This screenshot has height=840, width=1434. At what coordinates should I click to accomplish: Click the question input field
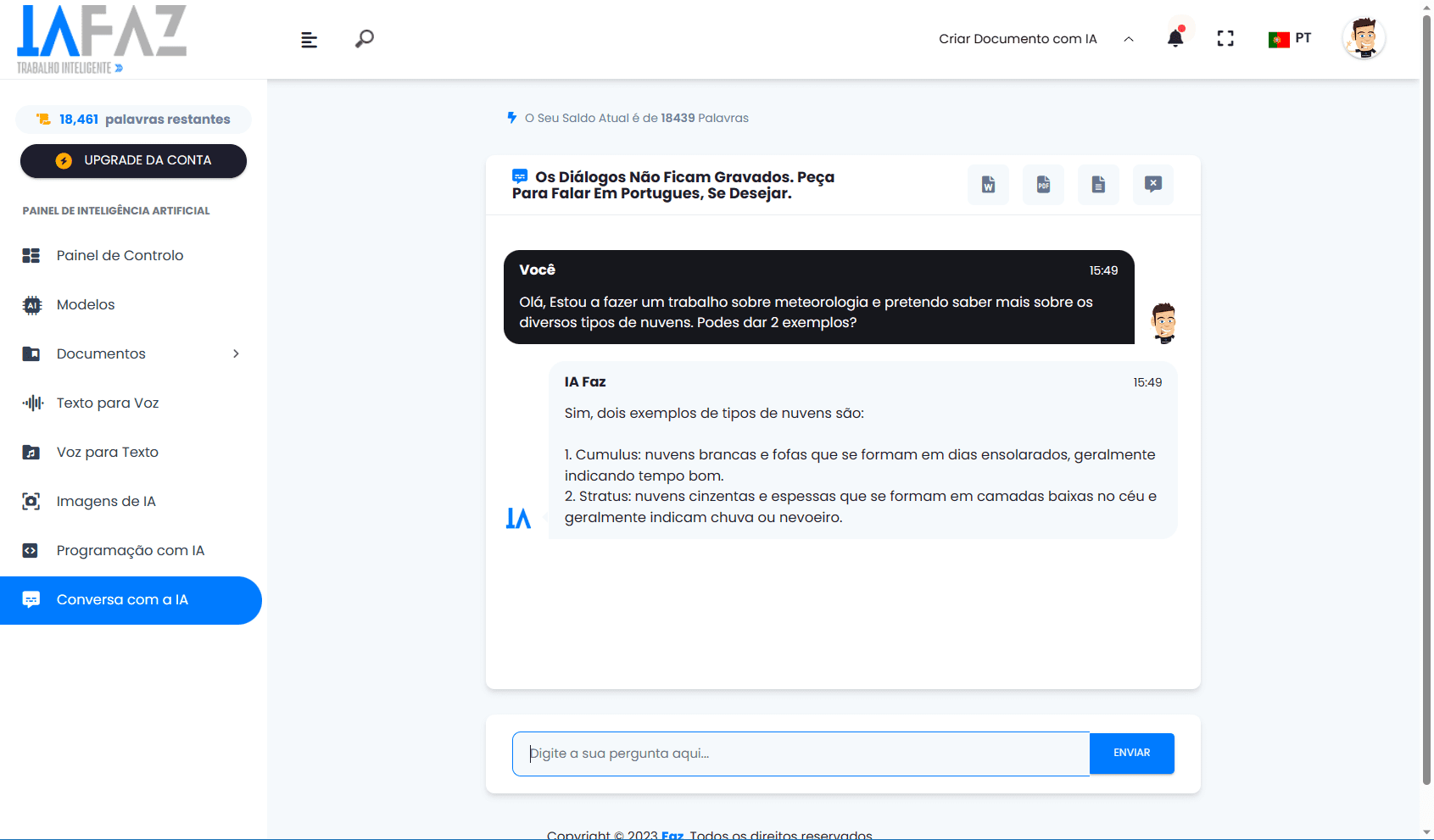click(801, 754)
